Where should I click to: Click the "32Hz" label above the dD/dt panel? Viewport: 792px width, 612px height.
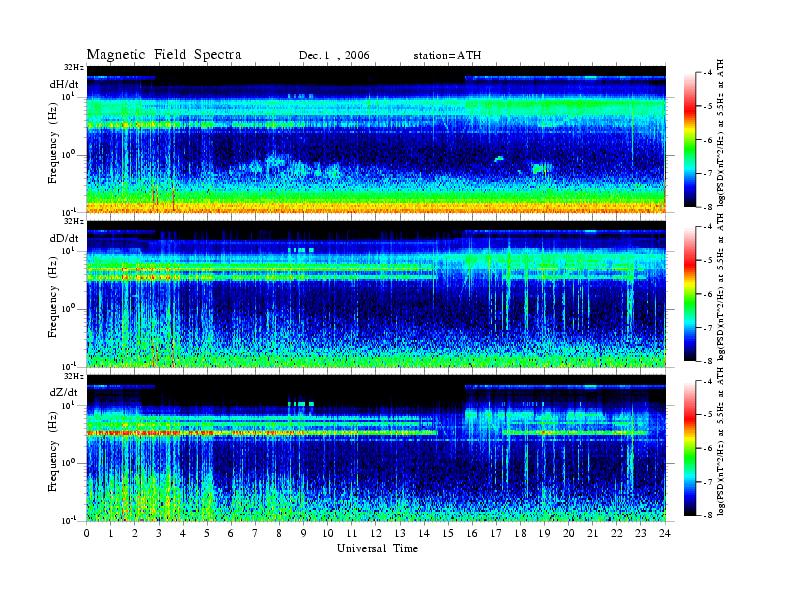click(74, 221)
